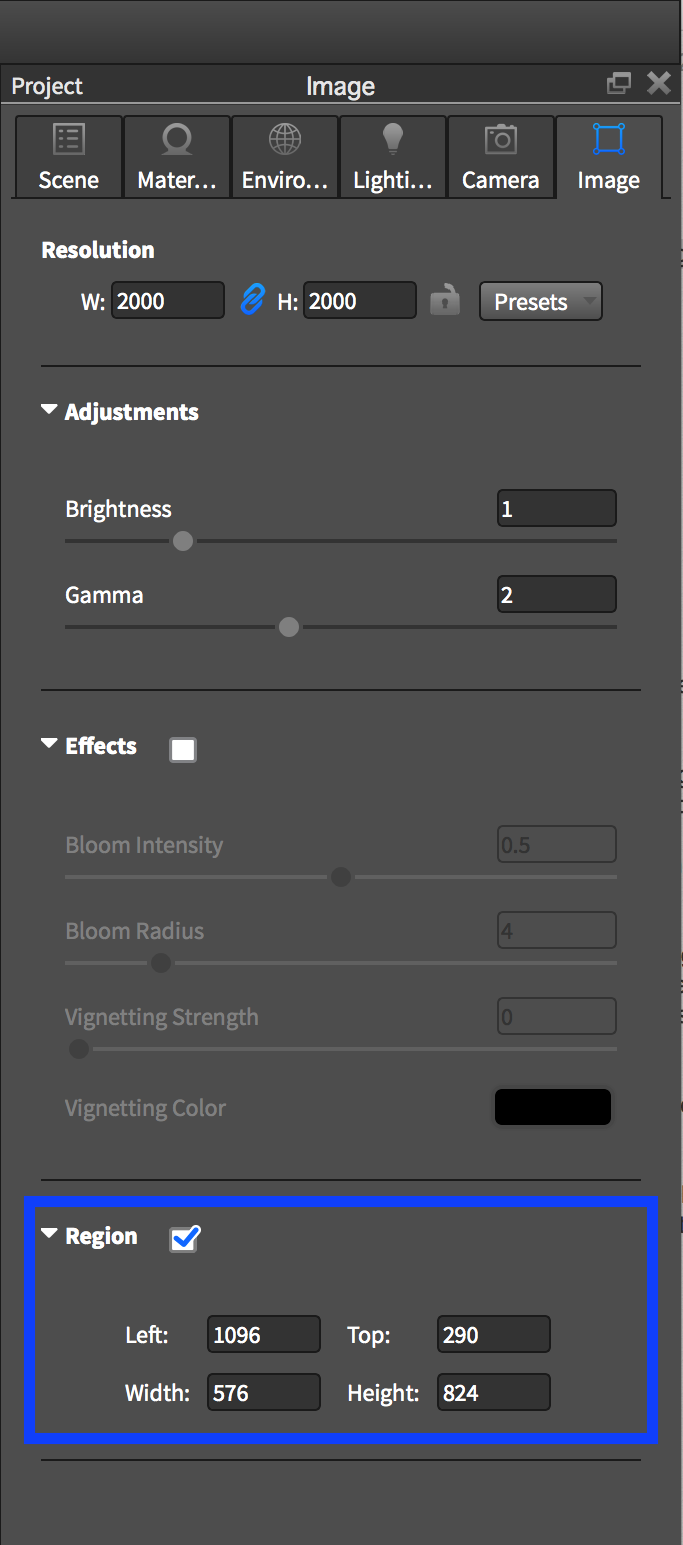Click the resolution Width input field
This screenshot has width=683, height=1545.
[168, 300]
